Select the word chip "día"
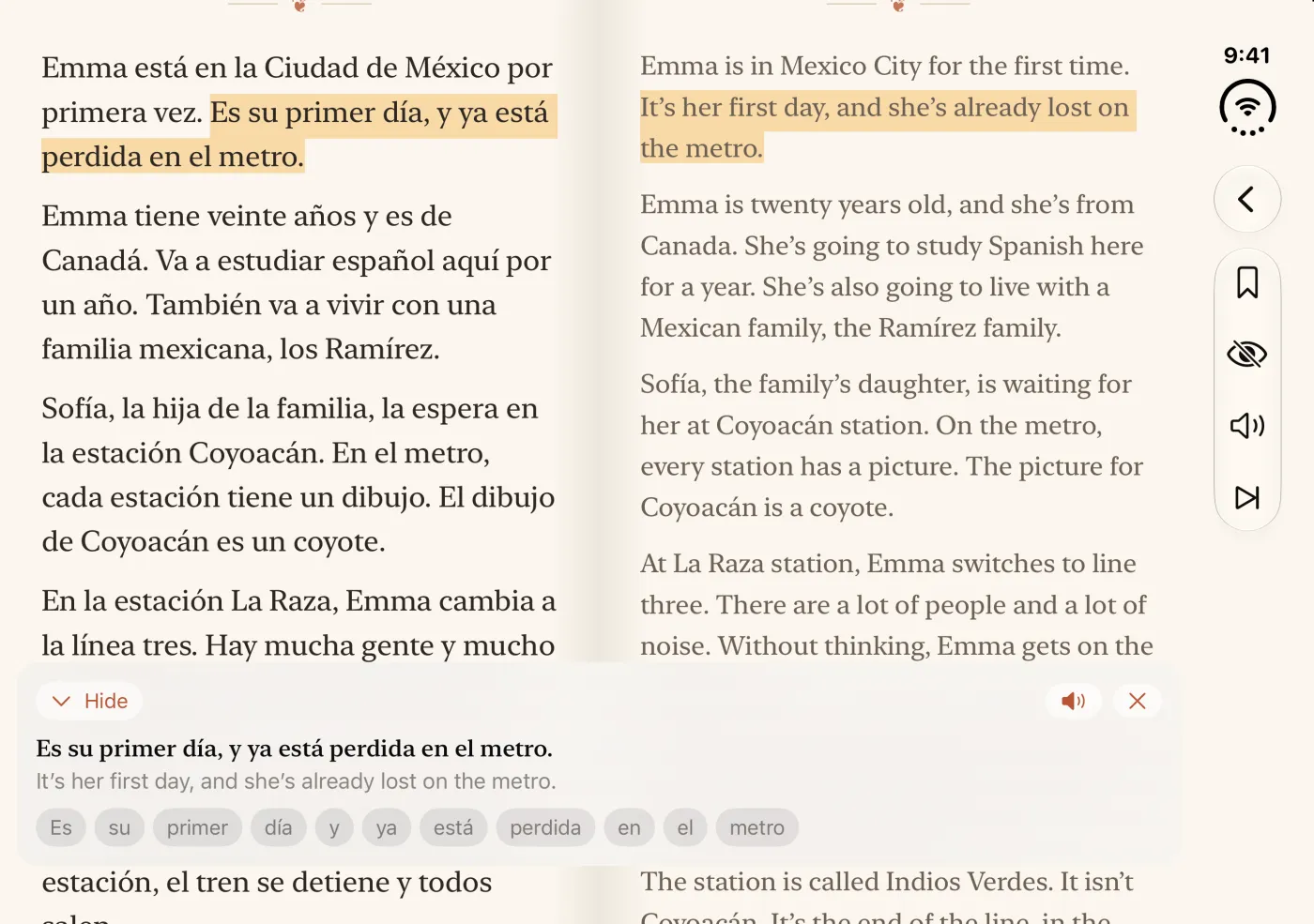Viewport: 1314px width, 924px height. 278,827
